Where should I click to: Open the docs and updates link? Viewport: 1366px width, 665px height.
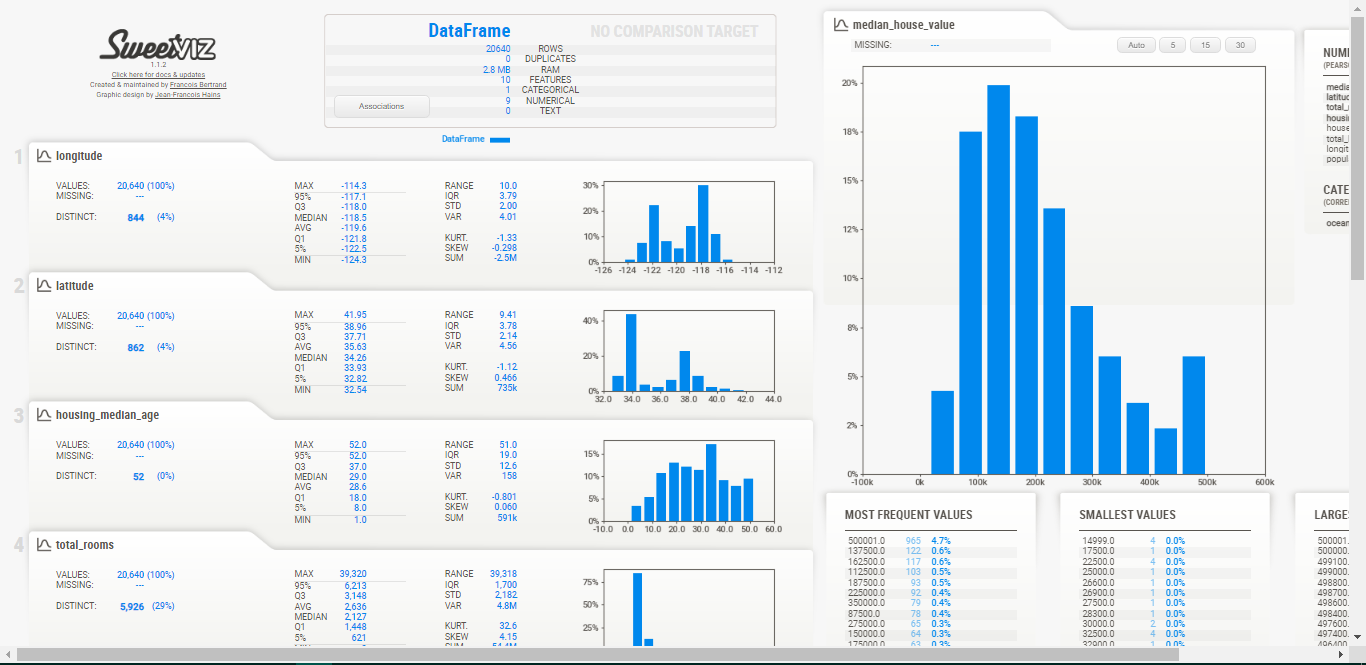tap(158, 75)
